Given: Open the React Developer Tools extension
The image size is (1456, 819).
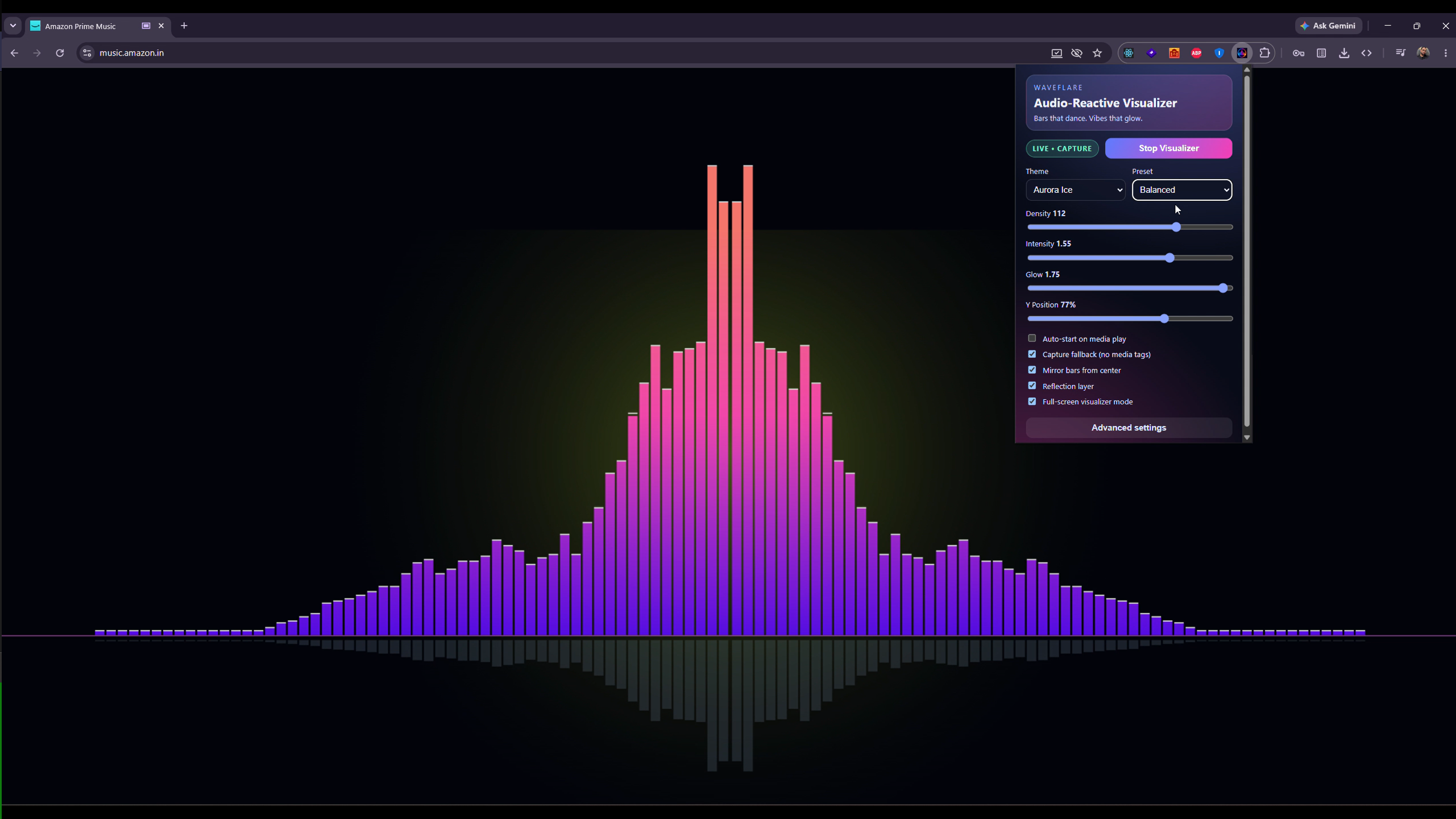Looking at the screenshot, I should [1129, 53].
